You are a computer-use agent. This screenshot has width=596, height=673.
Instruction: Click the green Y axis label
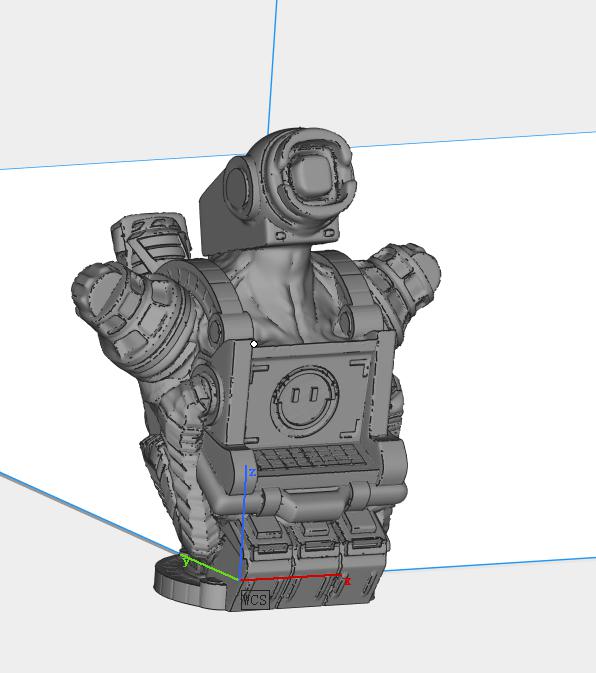pos(186,561)
